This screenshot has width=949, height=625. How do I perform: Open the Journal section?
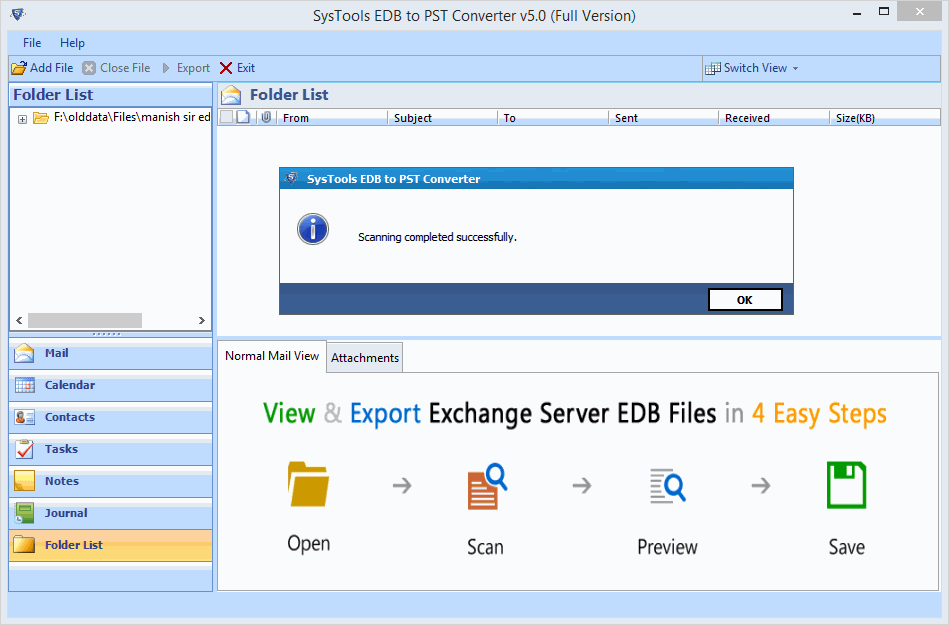[x=110, y=514]
